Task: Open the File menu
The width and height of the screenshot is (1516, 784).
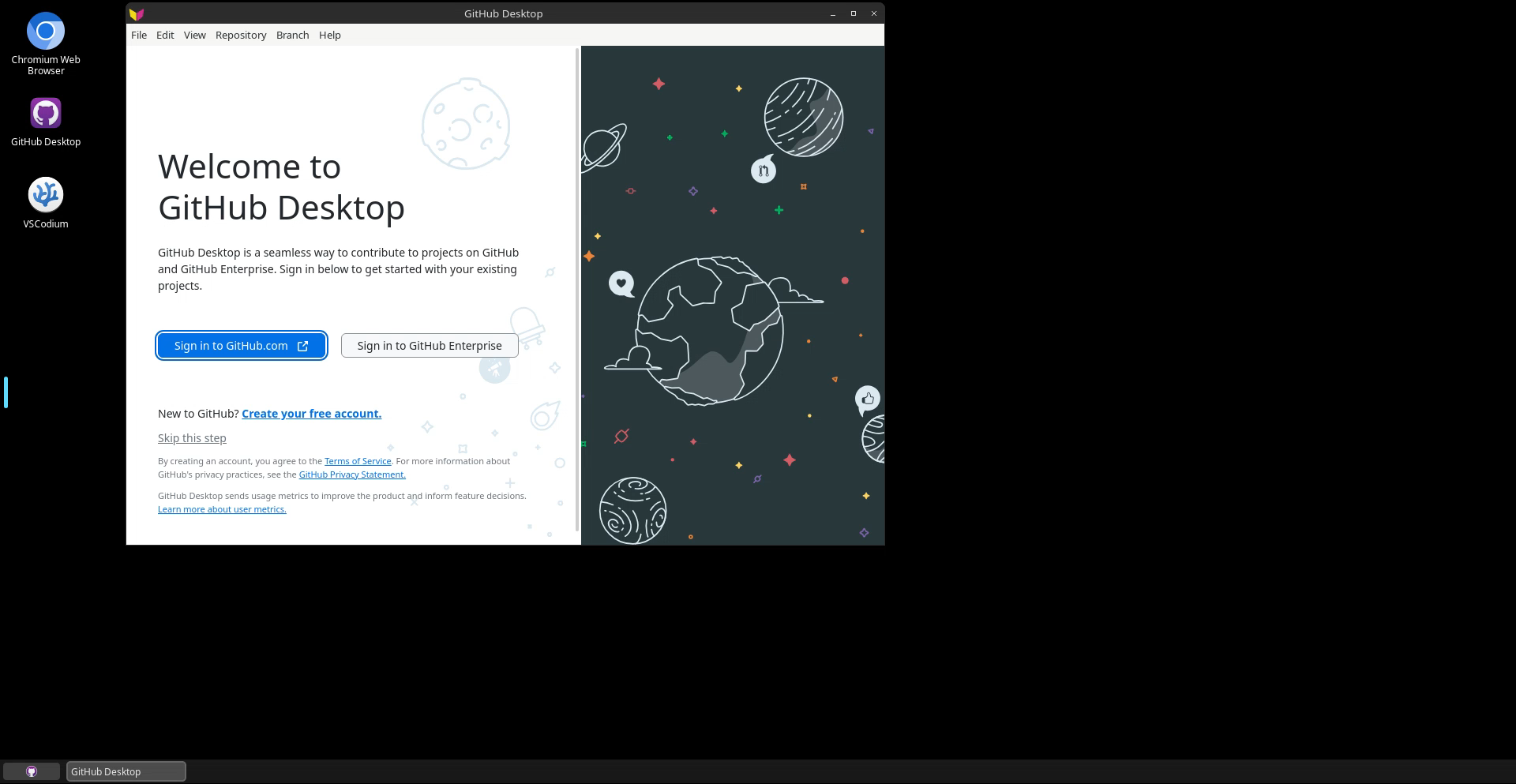Action: pyautogui.click(x=139, y=35)
